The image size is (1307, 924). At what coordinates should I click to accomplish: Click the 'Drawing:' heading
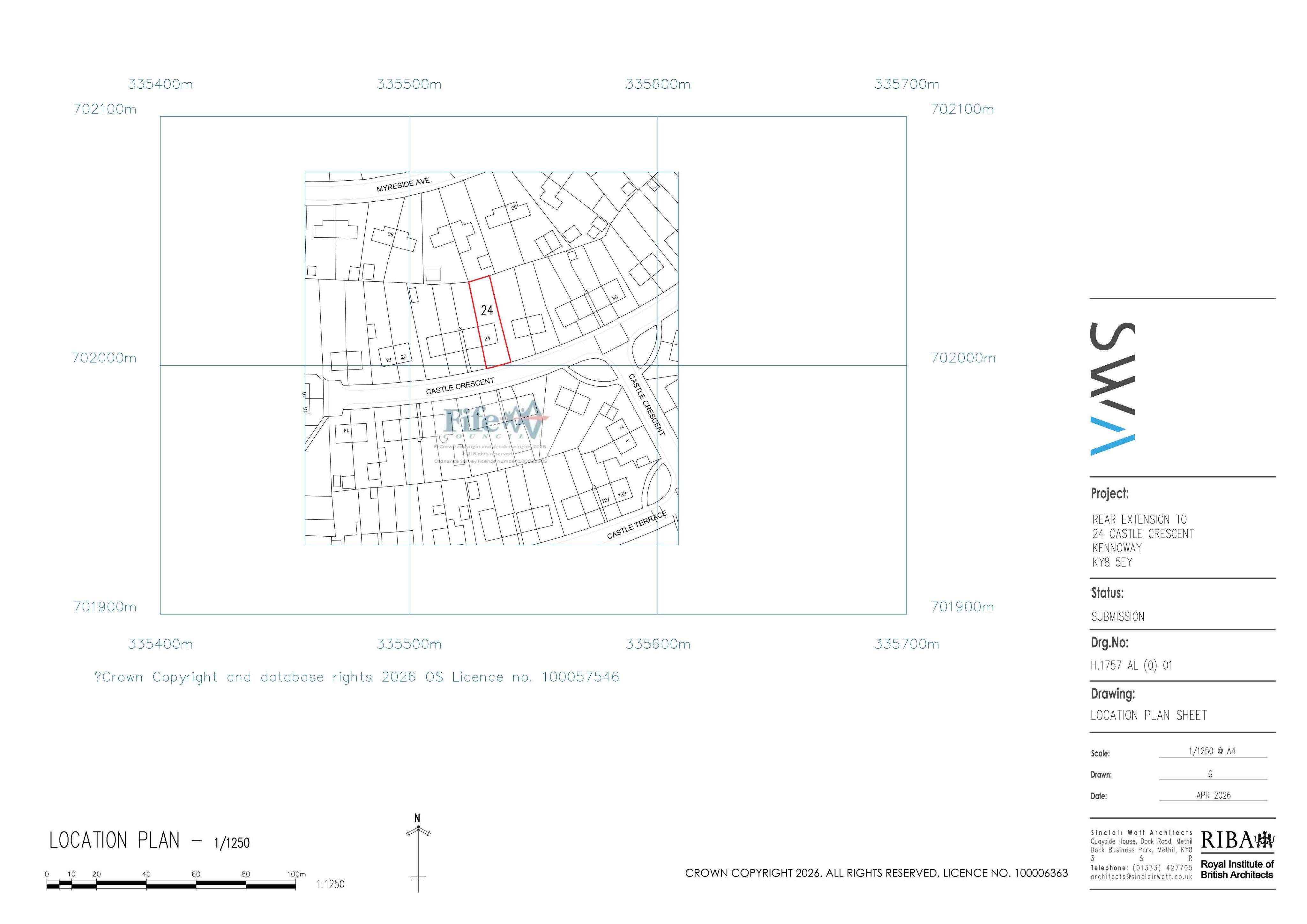point(1112,694)
